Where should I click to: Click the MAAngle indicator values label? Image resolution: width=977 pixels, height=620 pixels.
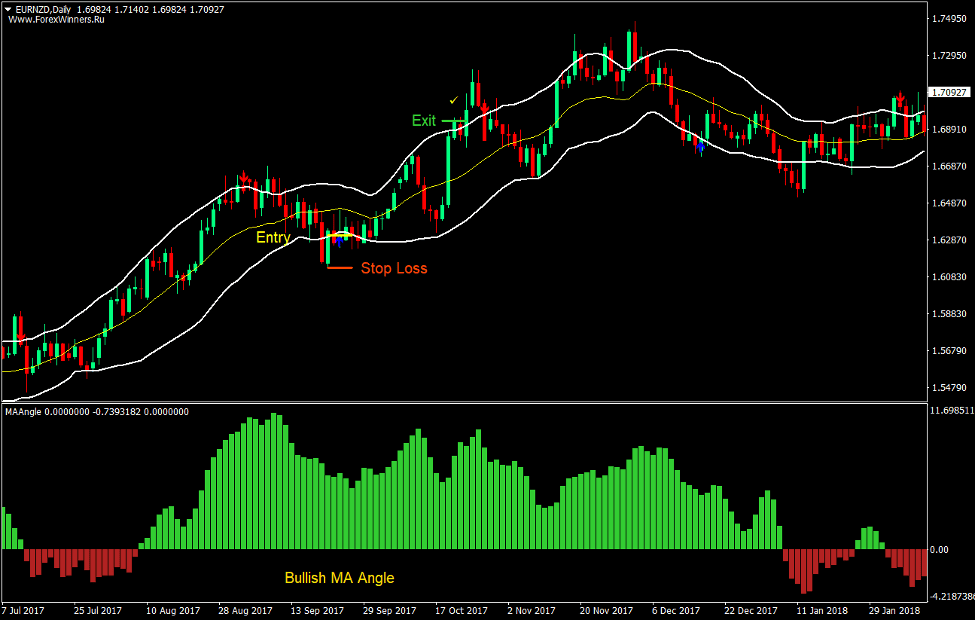(96, 411)
